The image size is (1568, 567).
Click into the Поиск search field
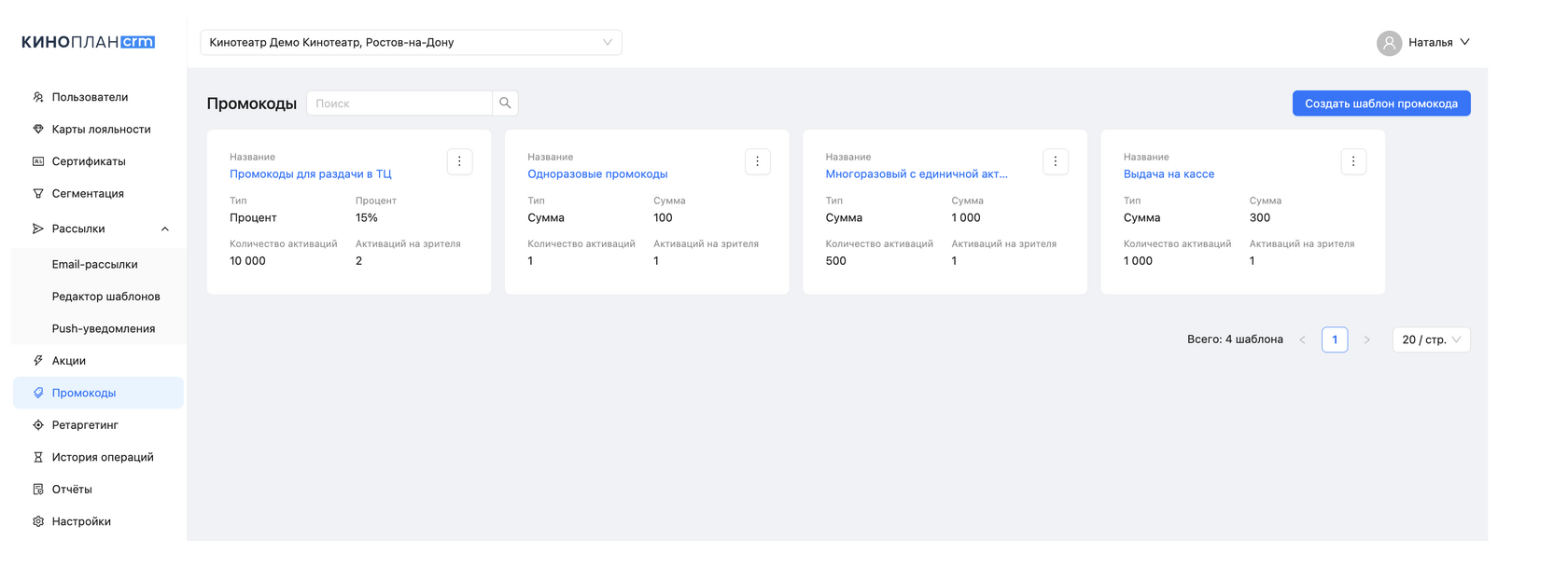point(399,104)
